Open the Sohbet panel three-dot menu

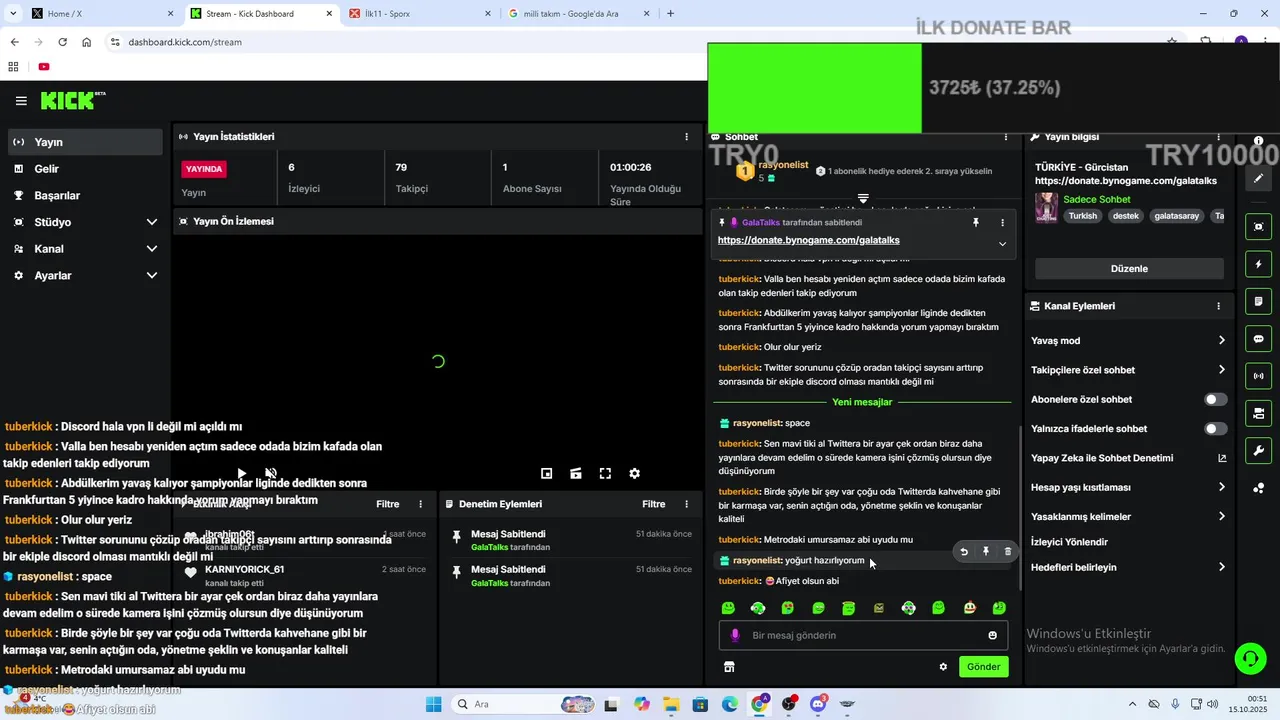pyautogui.click(x=1006, y=137)
